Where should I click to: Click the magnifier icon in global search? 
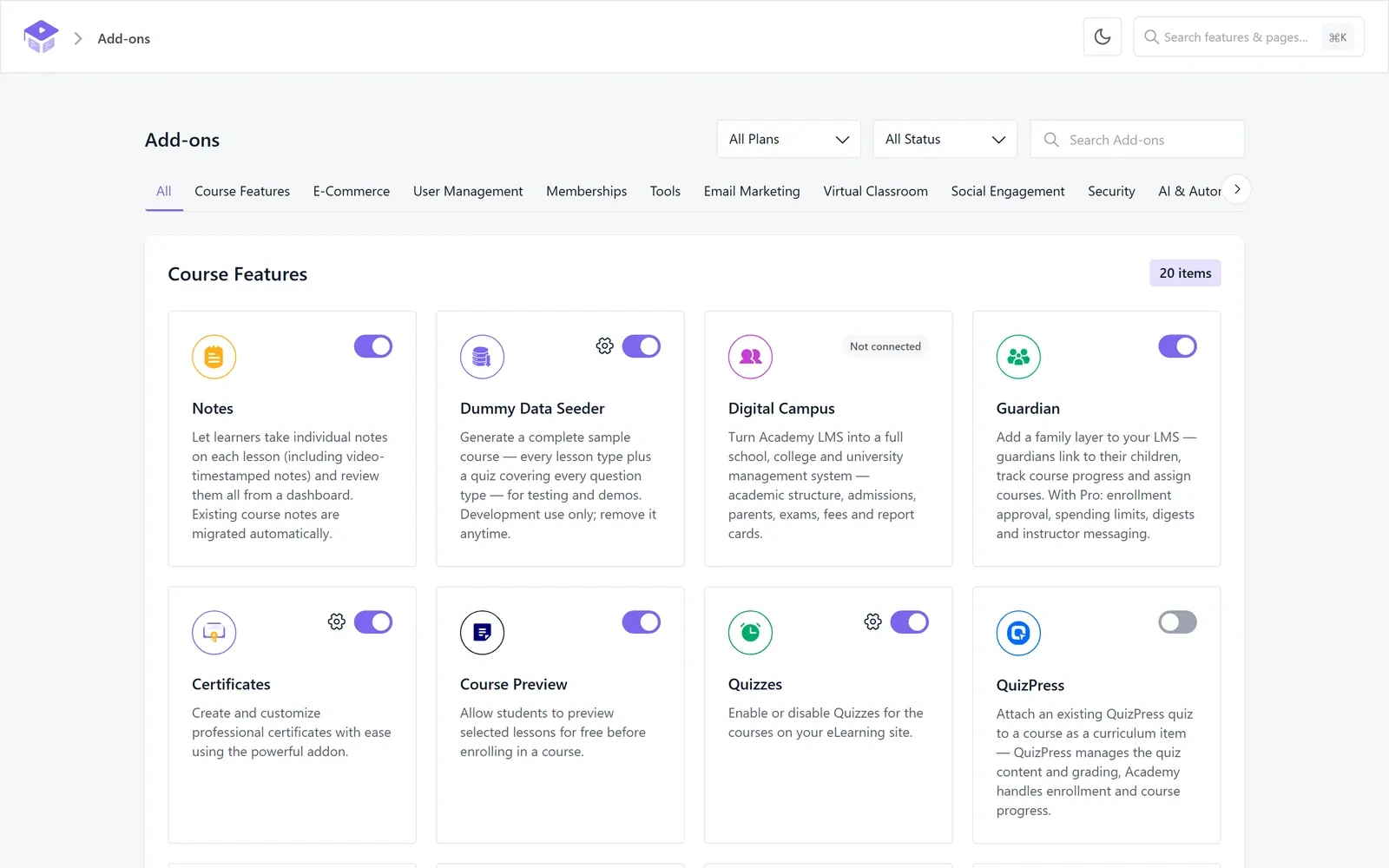click(1151, 37)
